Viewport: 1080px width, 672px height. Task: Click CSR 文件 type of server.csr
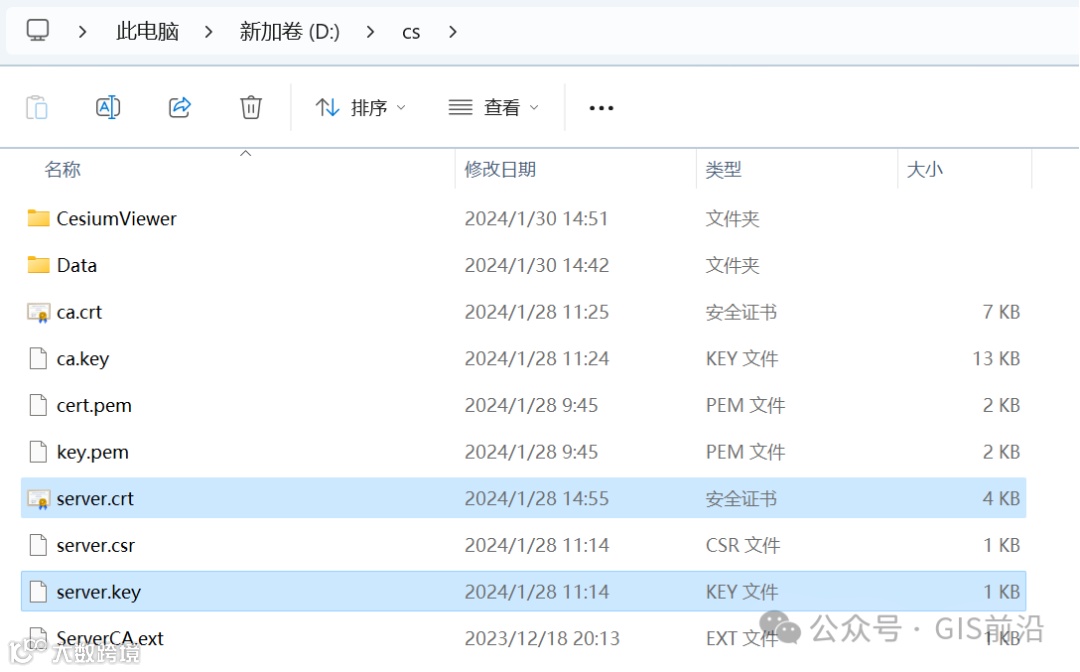pos(743,545)
